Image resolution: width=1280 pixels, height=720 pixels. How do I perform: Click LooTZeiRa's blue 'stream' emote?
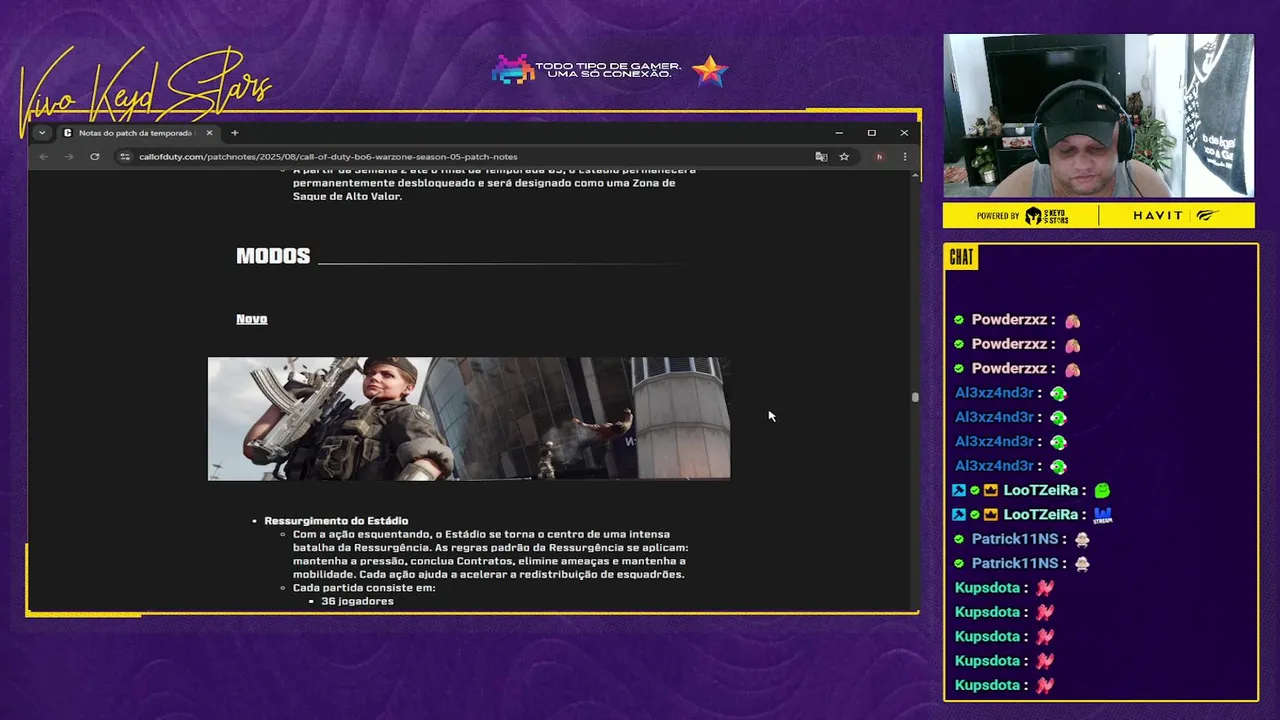click(x=1102, y=514)
